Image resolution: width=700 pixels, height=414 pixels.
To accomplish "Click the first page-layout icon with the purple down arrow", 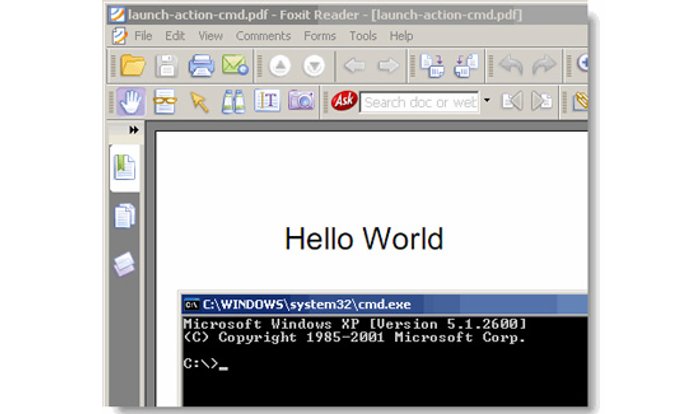I will point(432,66).
